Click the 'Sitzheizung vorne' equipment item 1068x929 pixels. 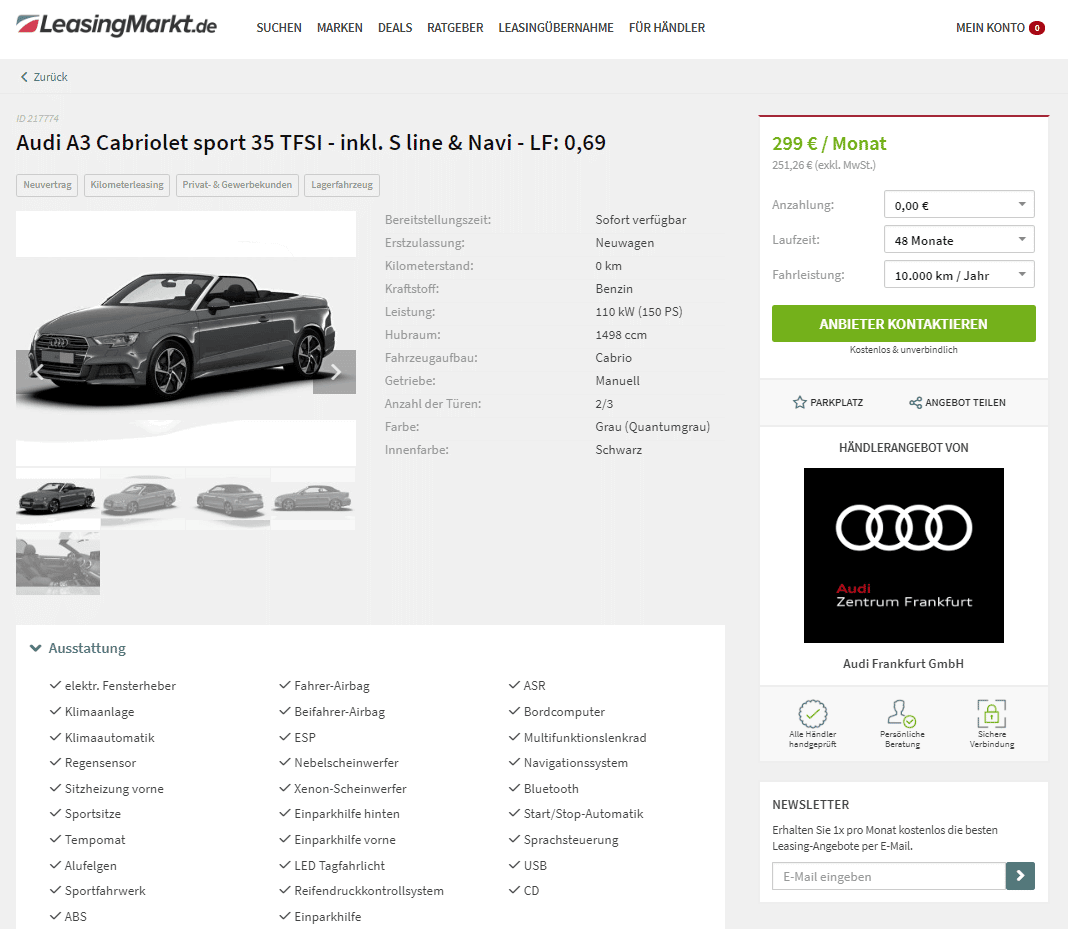[114, 789]
